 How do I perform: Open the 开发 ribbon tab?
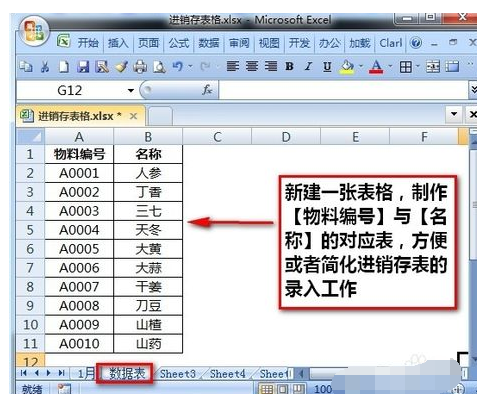click(299, 43)
